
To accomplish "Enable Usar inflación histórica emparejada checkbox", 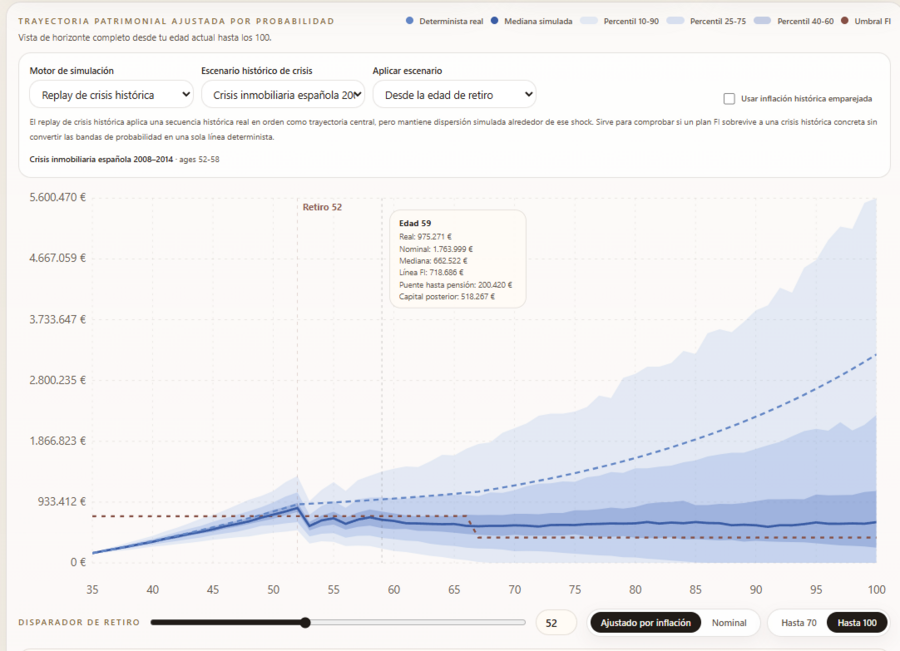I will coord(729,99).
